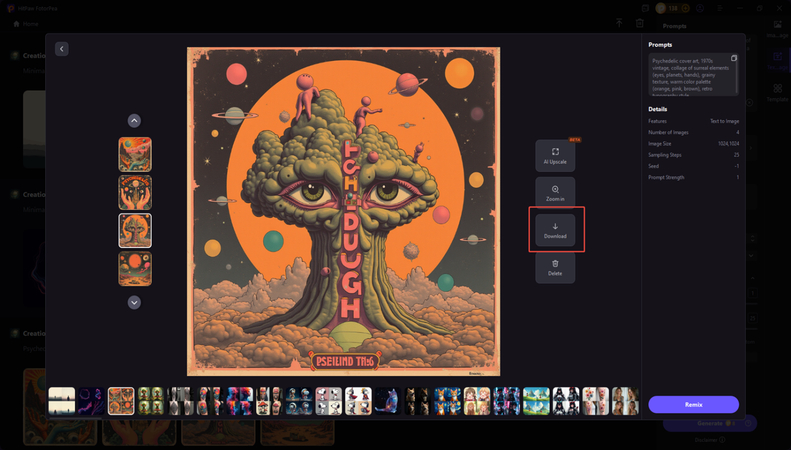This screenshot has height=450, width=791.
Task: Click the Zoom in magnifier button
Action: 555,193
